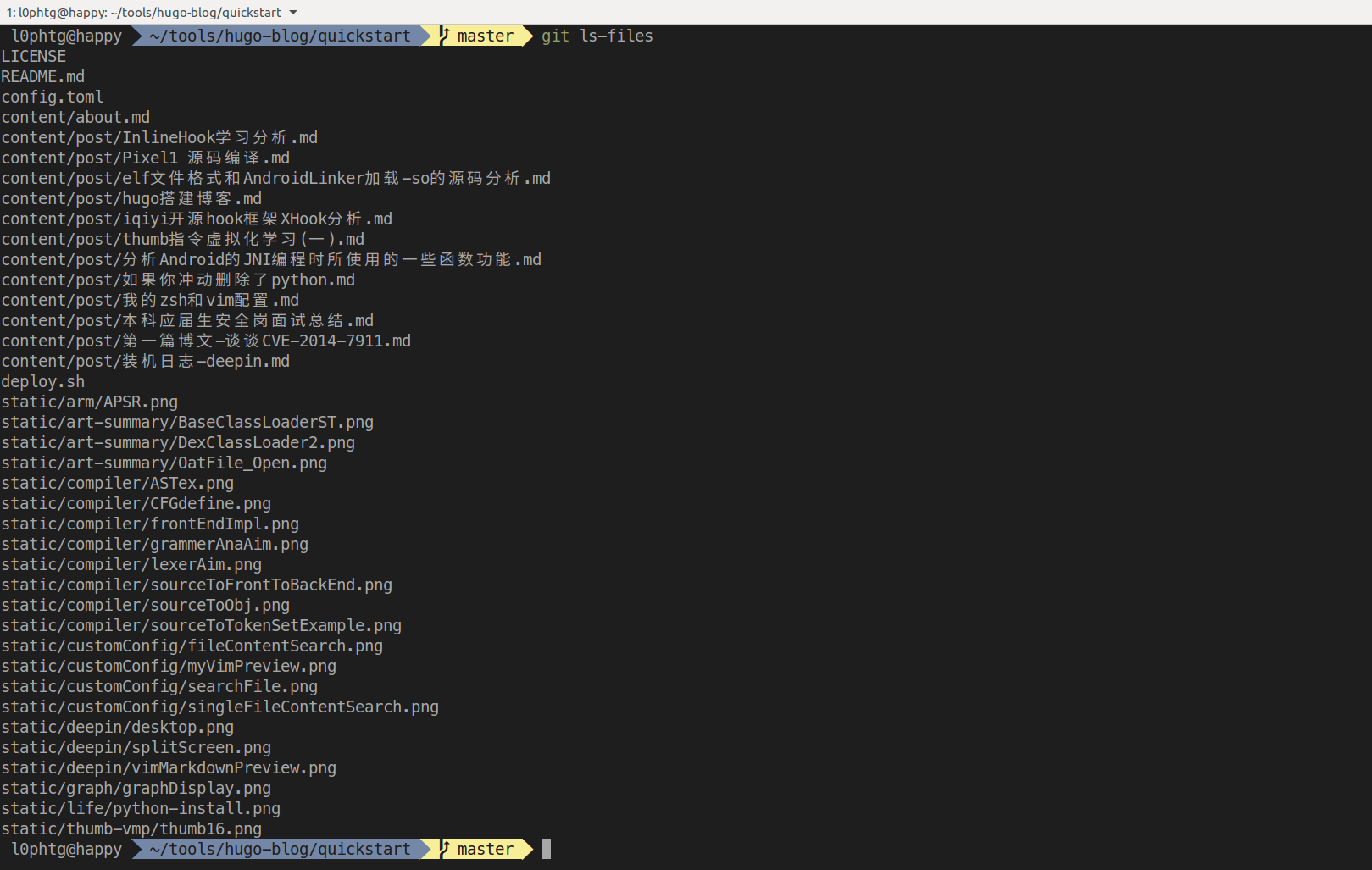Click the static/deepin/desktop.png line
The height and width of the screenshot is (870, 1372).
pos(118,727)
